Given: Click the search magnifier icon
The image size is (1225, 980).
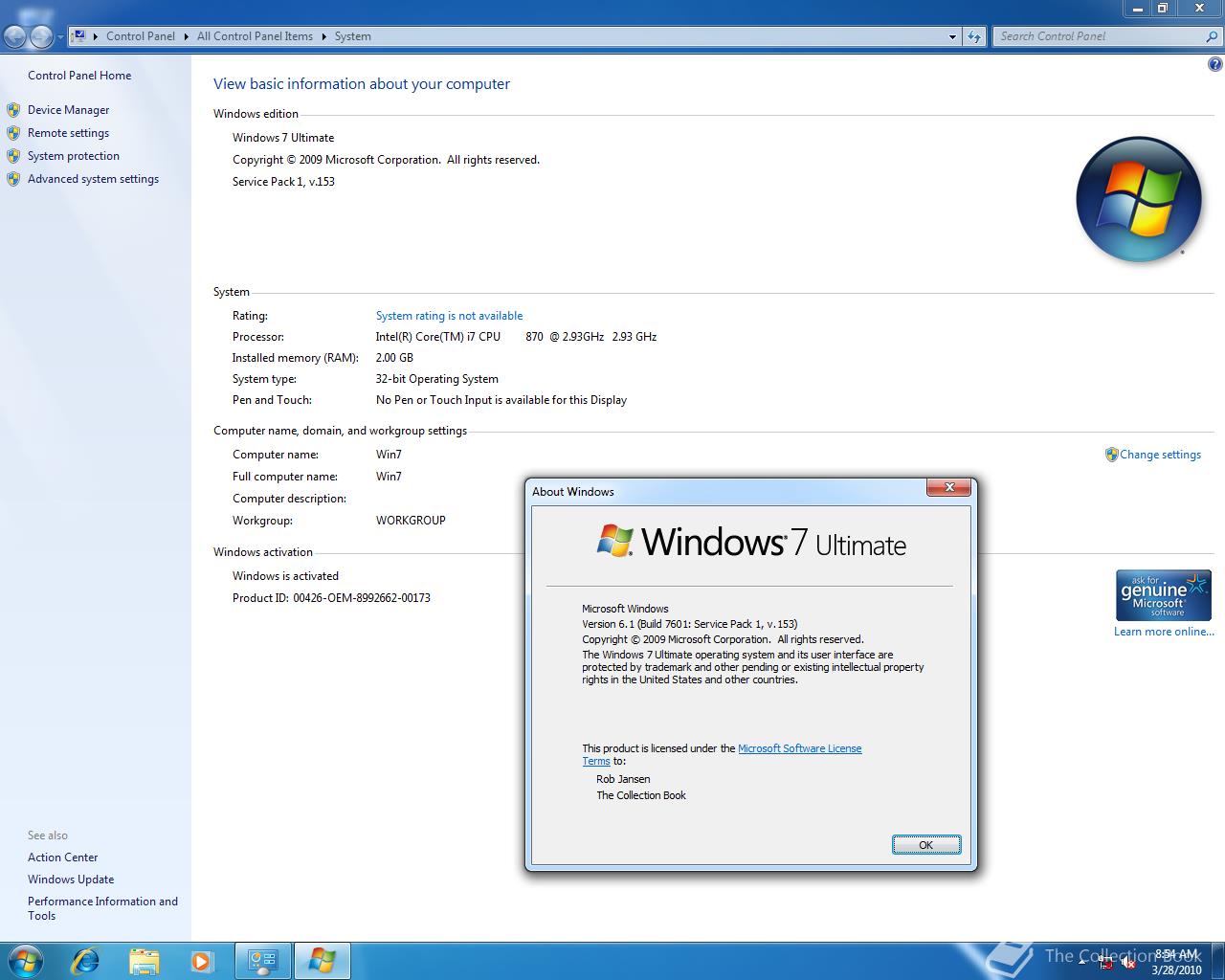Looking at the screenshot, I should coord(1213,36).
